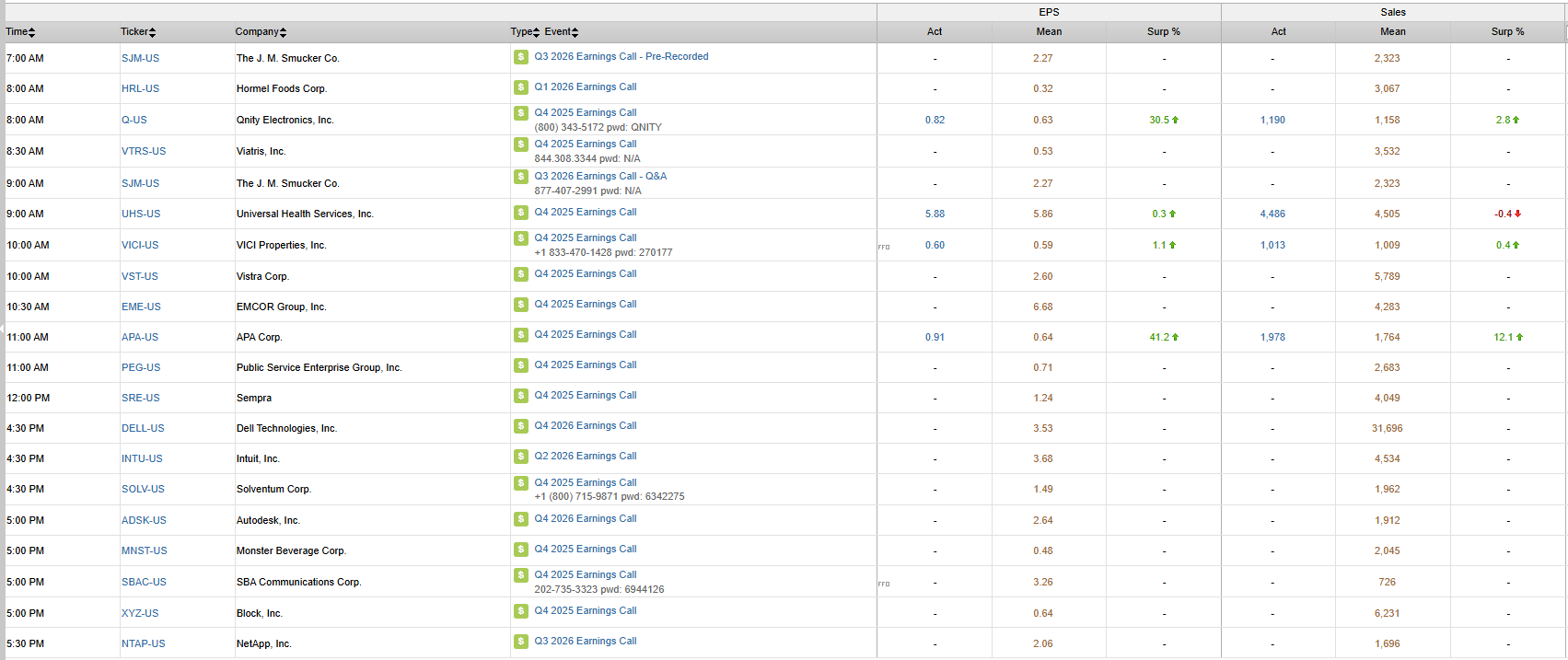Viewport: 1568px width, 660px height.
Task: Click the green earnings icon for Hormel Foods
Action: tap(521, 87)
